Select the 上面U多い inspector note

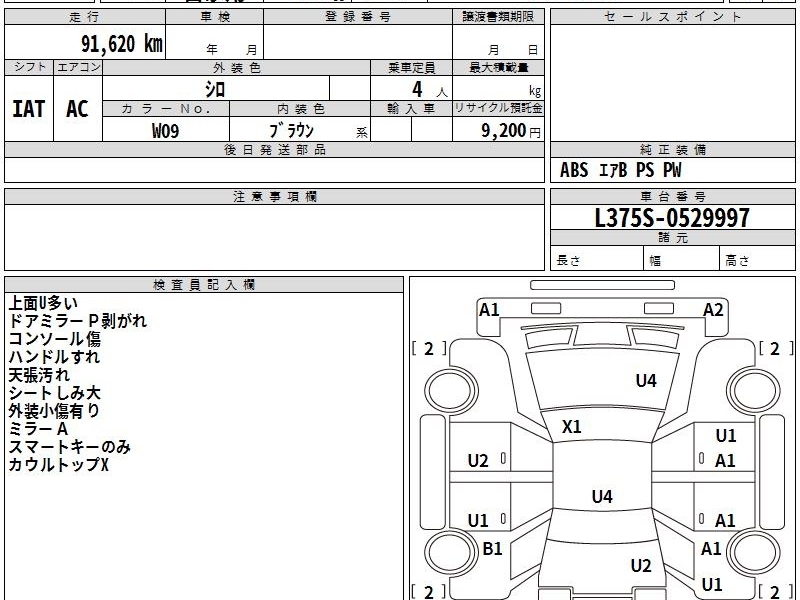point(43,303)
